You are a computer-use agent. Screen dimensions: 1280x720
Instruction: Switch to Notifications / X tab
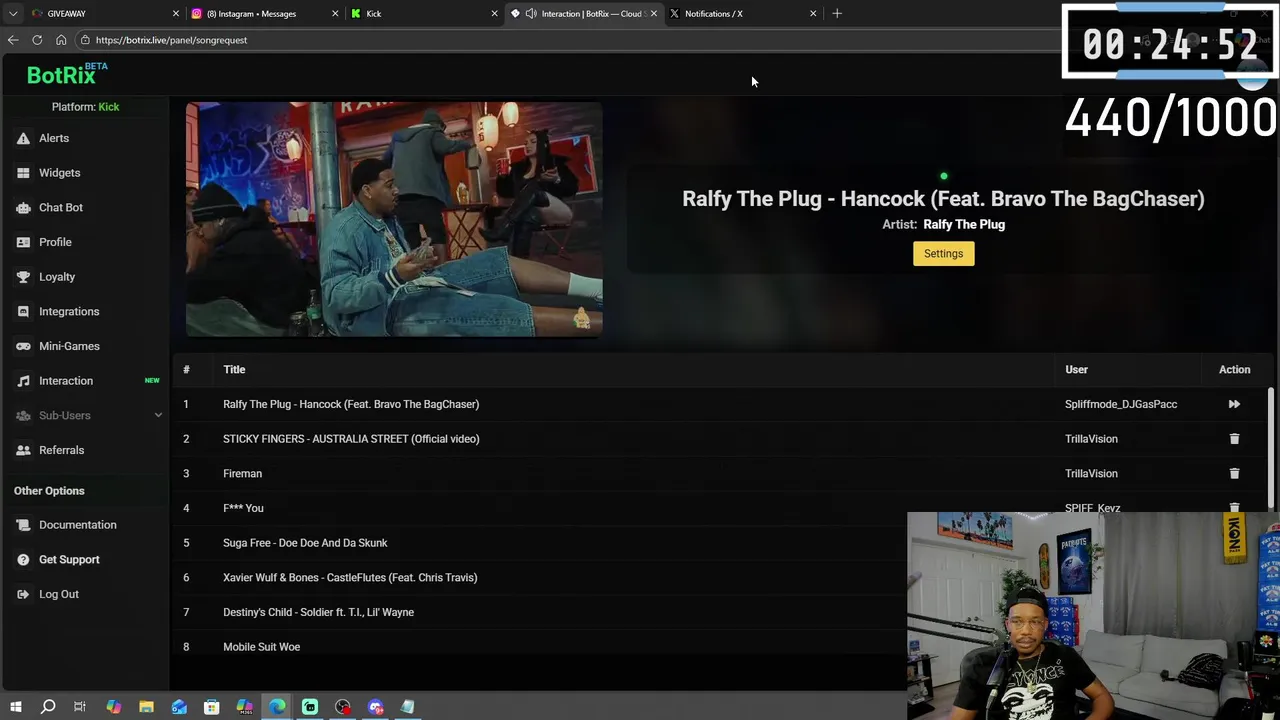(x=742, y=13)
